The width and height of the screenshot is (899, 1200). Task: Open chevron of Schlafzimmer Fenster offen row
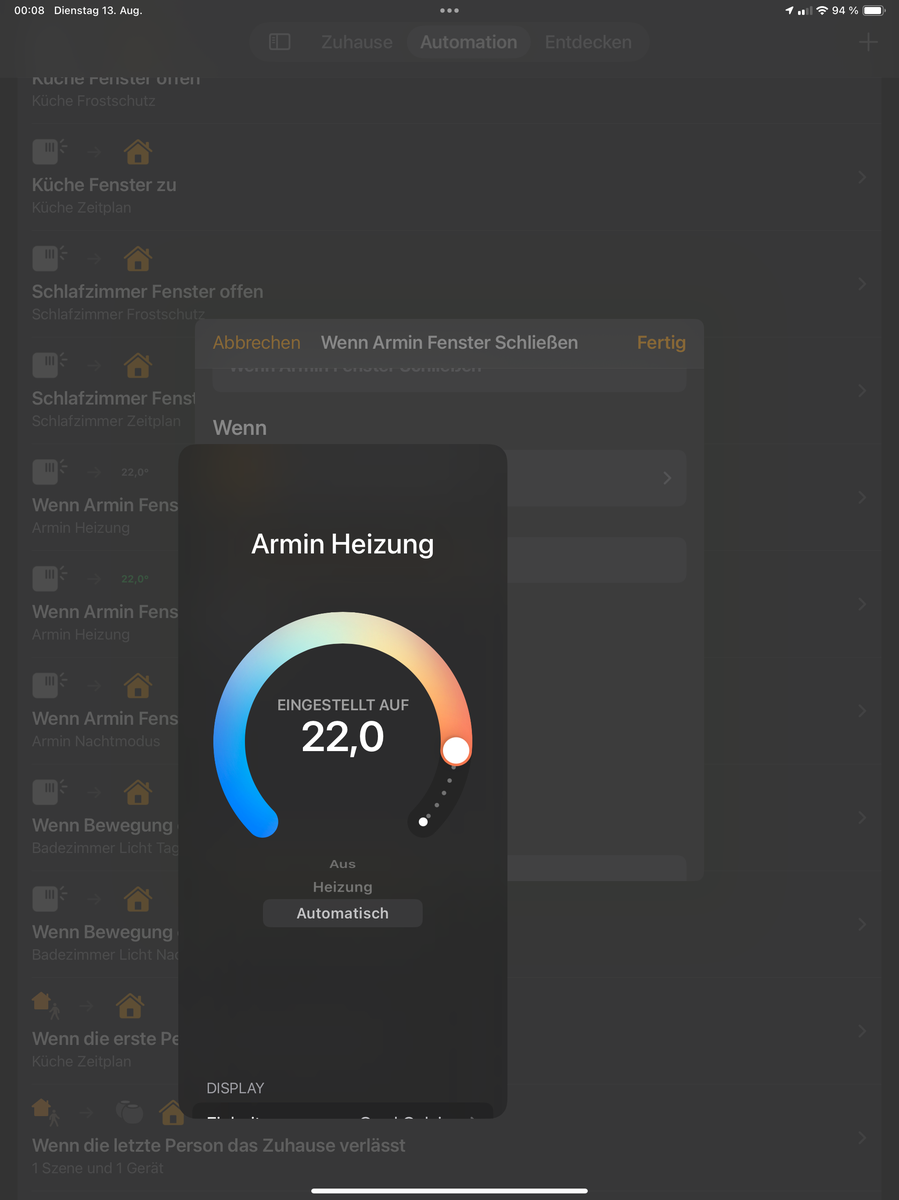[x=862, y=285]
